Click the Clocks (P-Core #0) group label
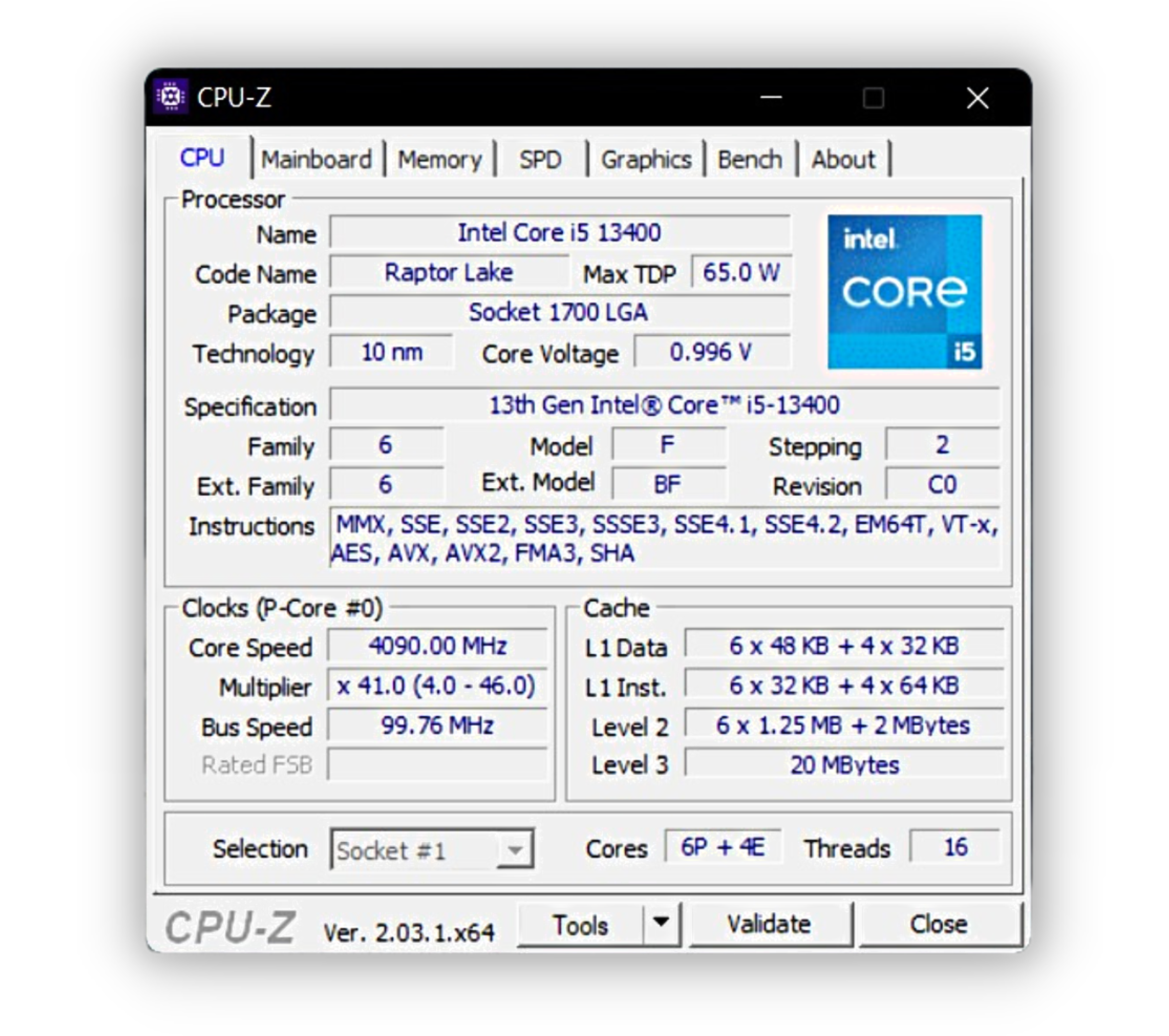Image resolution: width=1169 pixels, height=1036 pixels. [282, 608]
